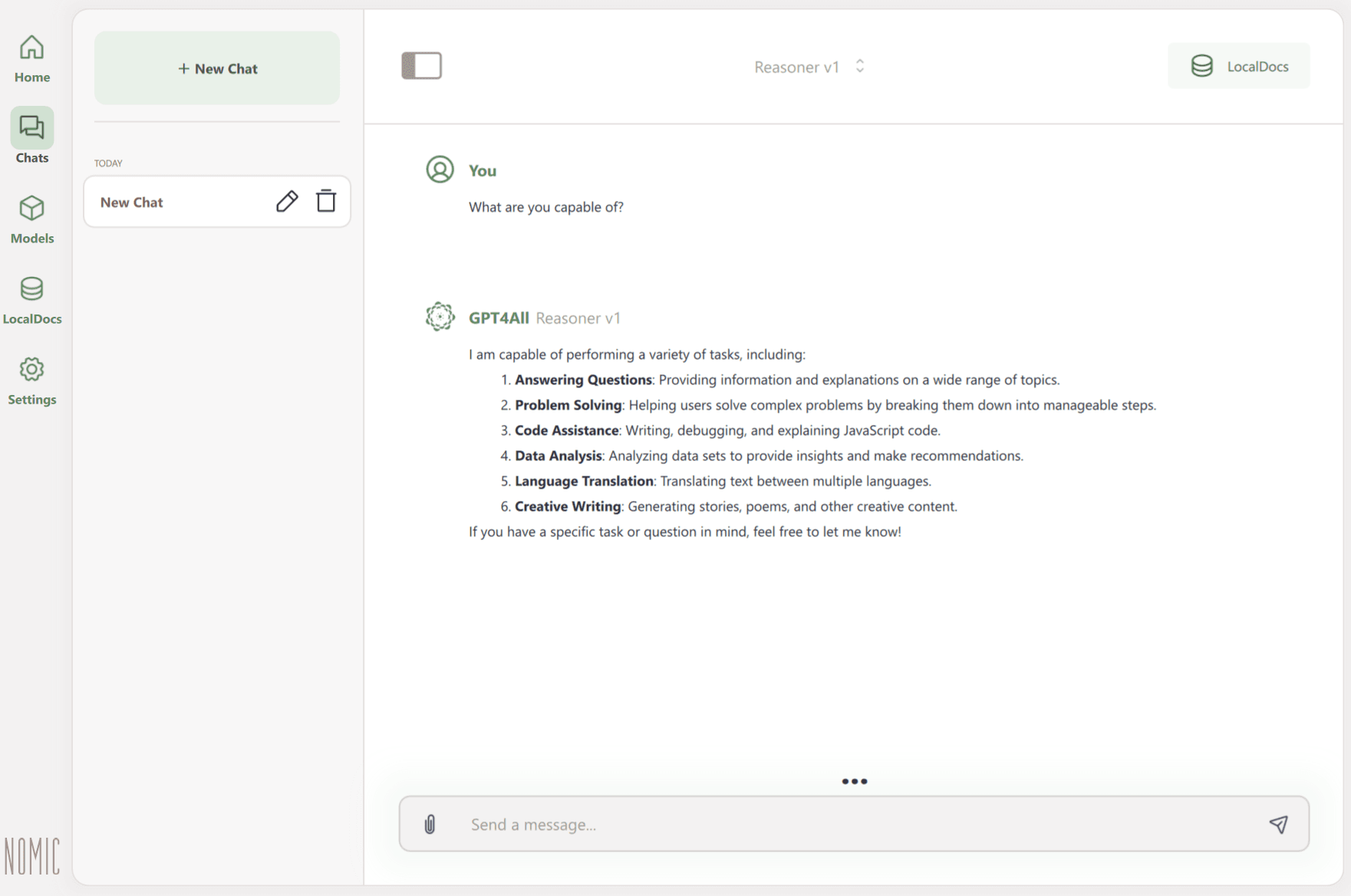
Task: Show suggested follow-up questions via the ellipsis
Action: click(x=854, y=781)
